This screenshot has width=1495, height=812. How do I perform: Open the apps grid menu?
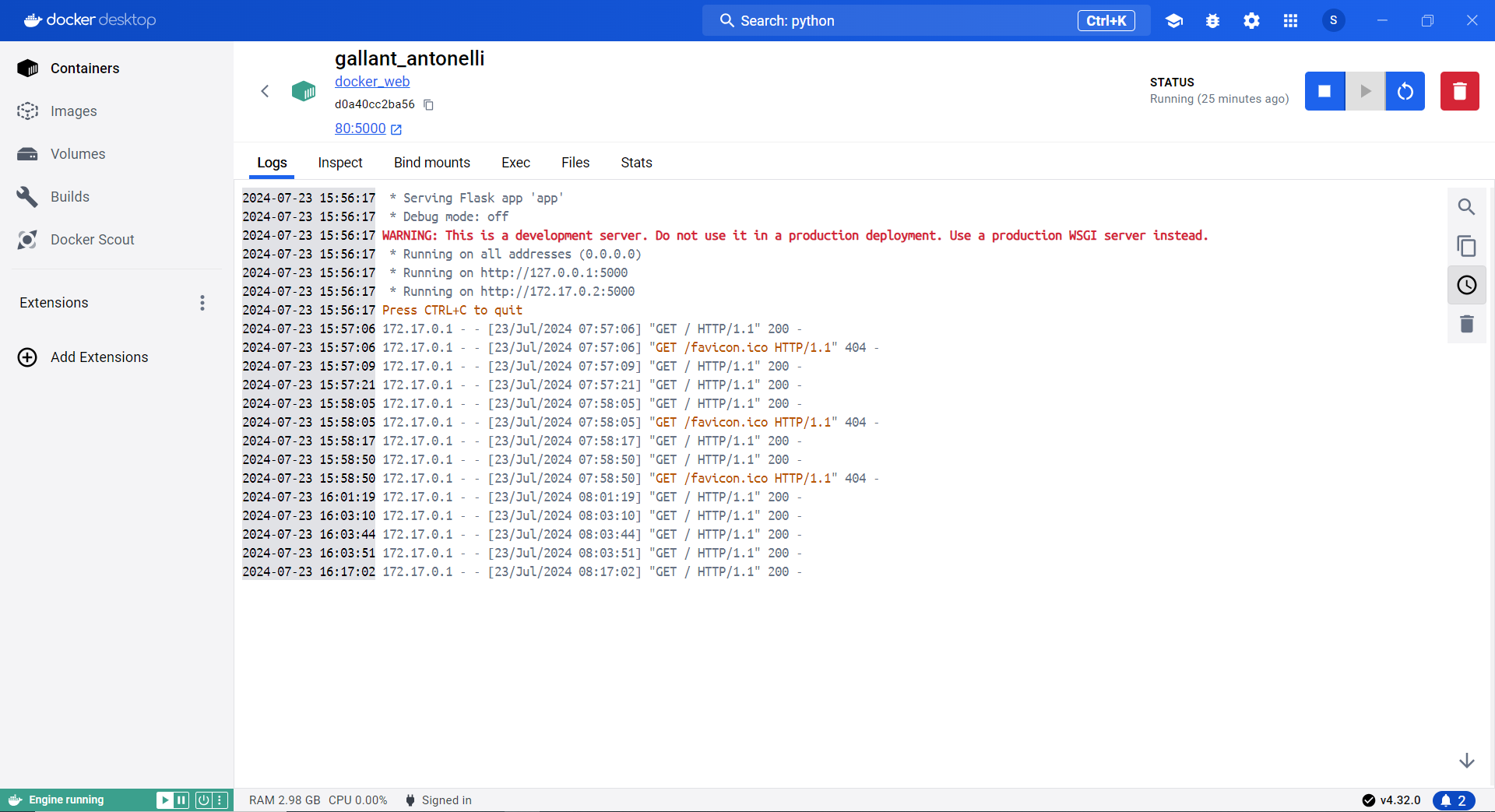coord(1290,21)
